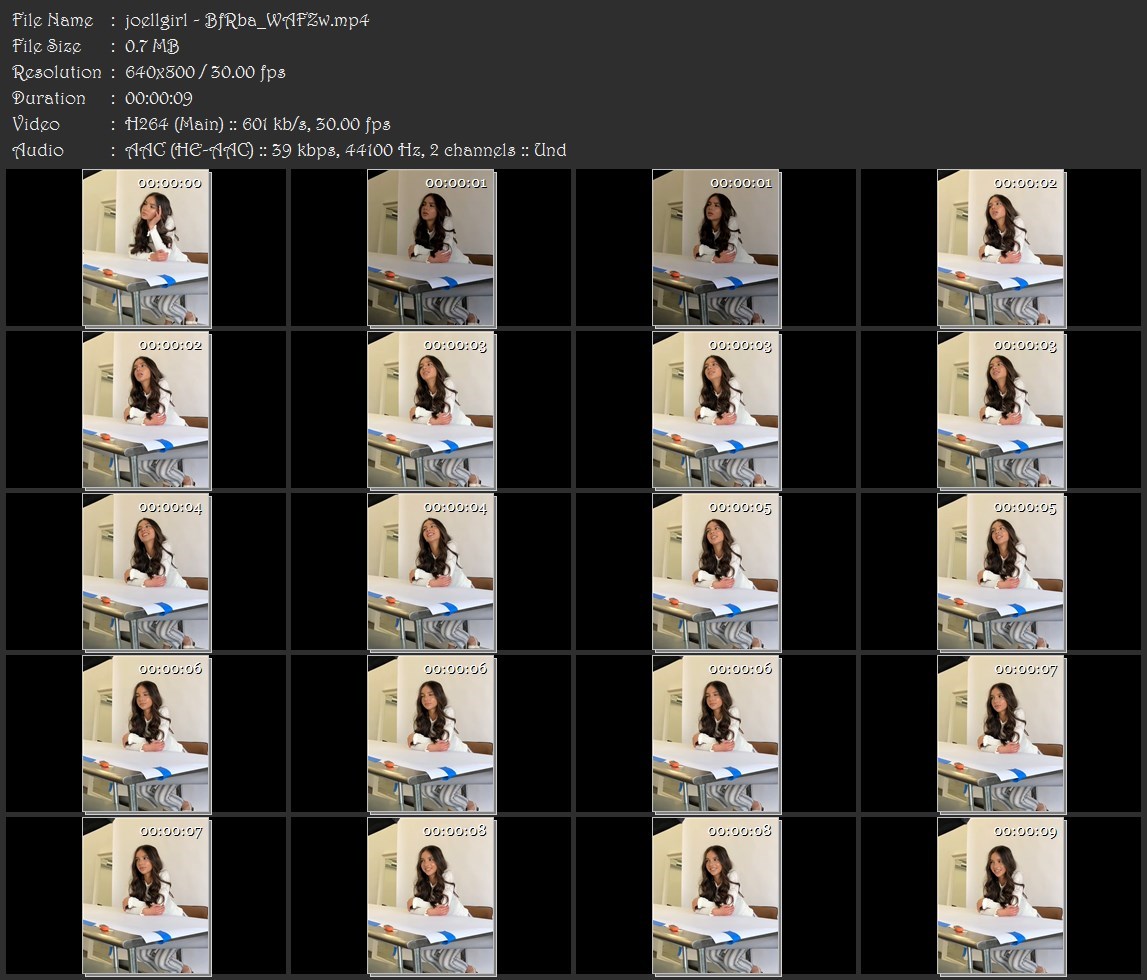Select the Duration value 00:00:09 in the header
1147x980 pixels.
159,98
